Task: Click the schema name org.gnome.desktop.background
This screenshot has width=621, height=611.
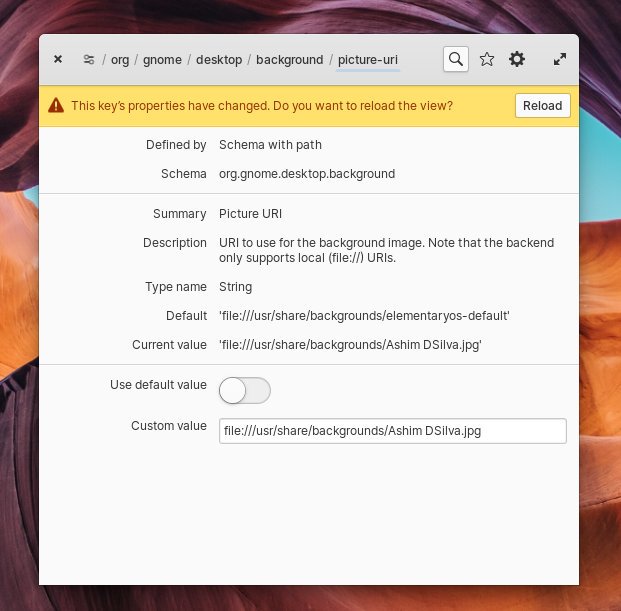Action: coord(307,174)
